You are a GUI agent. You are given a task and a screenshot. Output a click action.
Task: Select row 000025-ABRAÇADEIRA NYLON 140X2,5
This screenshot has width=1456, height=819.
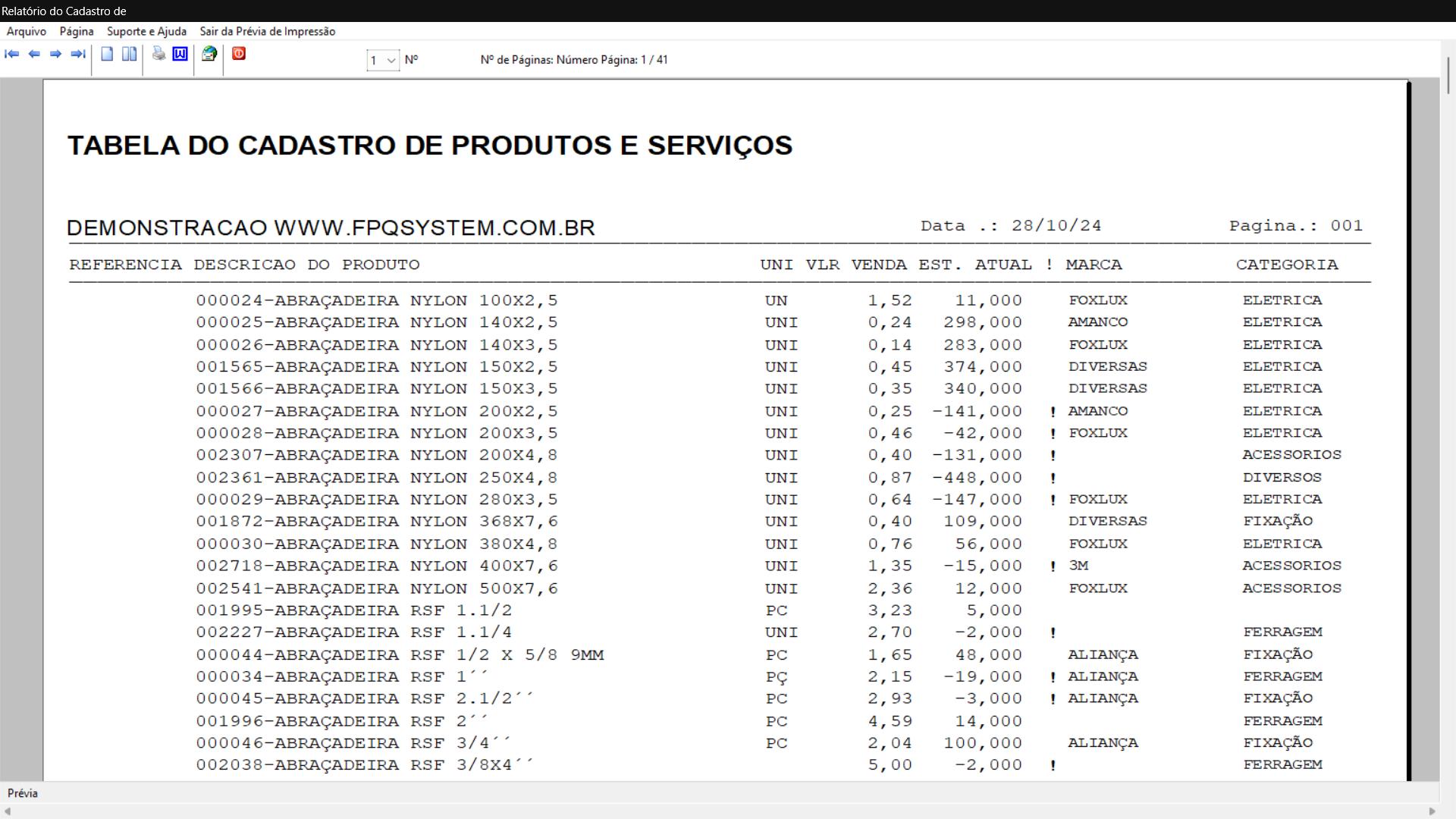click(x=759, y=322)
